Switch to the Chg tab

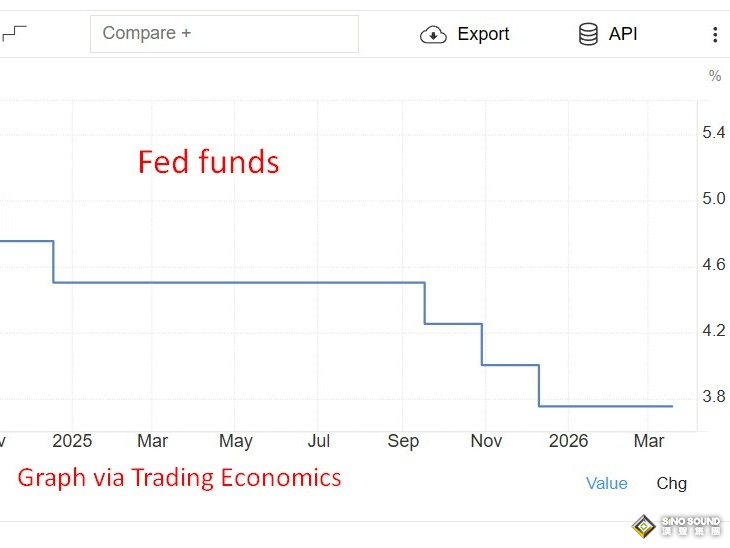point(671,483)
